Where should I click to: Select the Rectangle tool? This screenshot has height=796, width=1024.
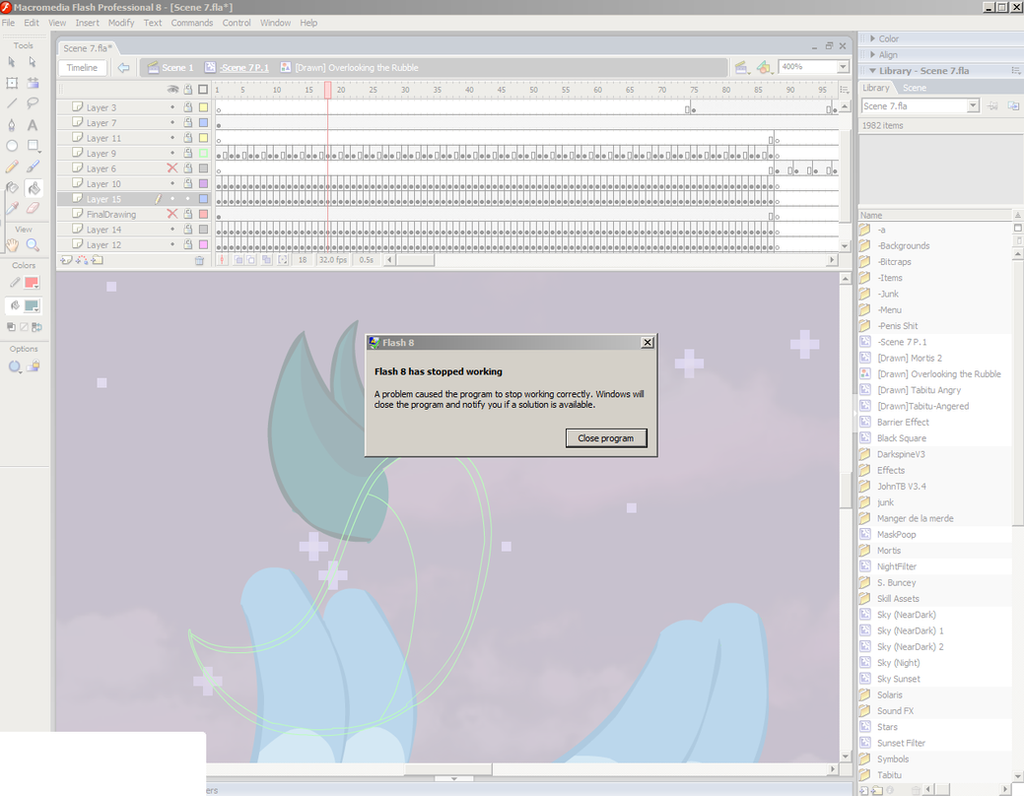tap(33, 146)
